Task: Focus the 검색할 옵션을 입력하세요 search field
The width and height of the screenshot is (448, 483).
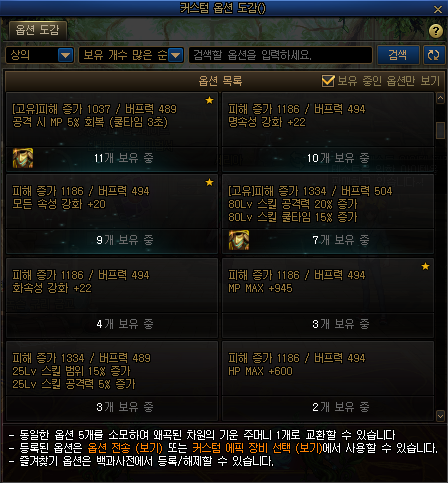Action: click(x=280, y=55)
